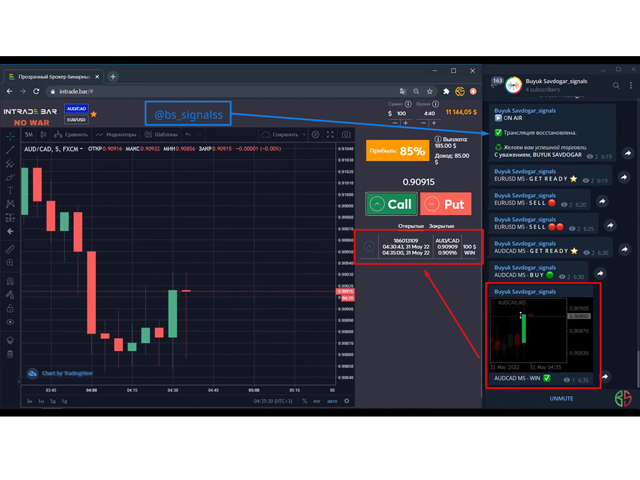Toggle percent scale at chart bottom

pyautogui.click(x=304, y=401)
